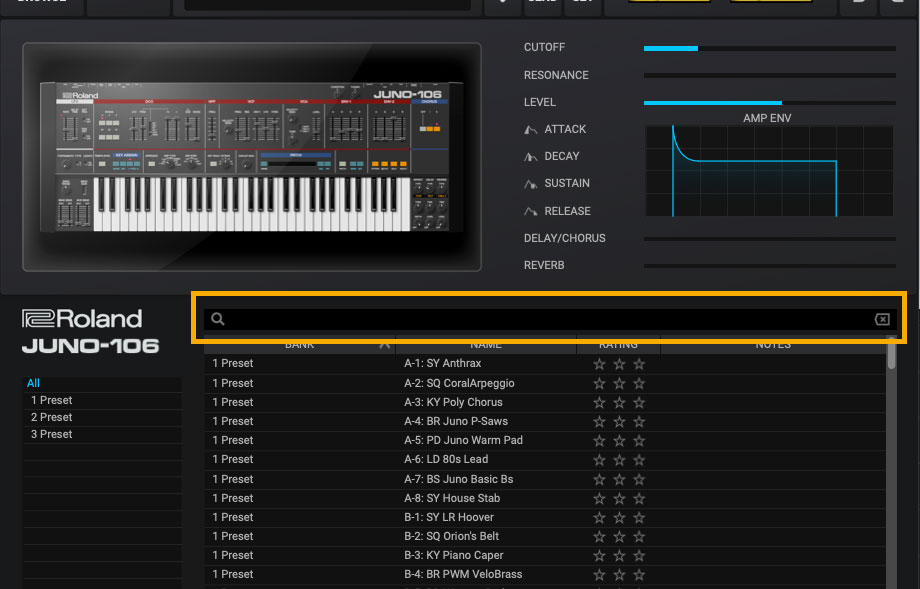Mark B-4: BR PWM VeloBrass with three stars
This screenshot has width=920, height=589.
click(639, 575)
